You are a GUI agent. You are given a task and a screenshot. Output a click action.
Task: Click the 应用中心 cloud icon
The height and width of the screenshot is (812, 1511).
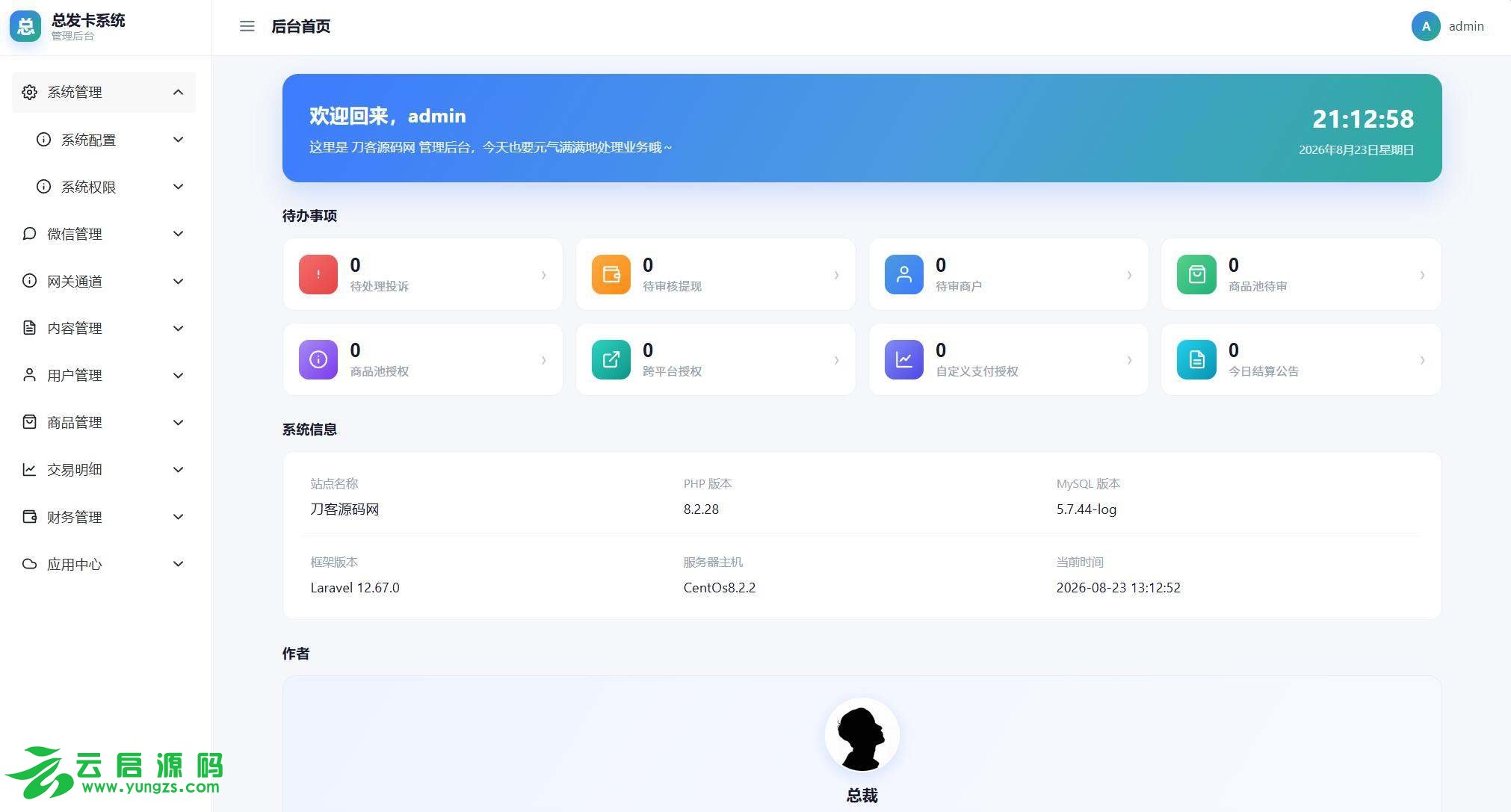tap(29, 564)
